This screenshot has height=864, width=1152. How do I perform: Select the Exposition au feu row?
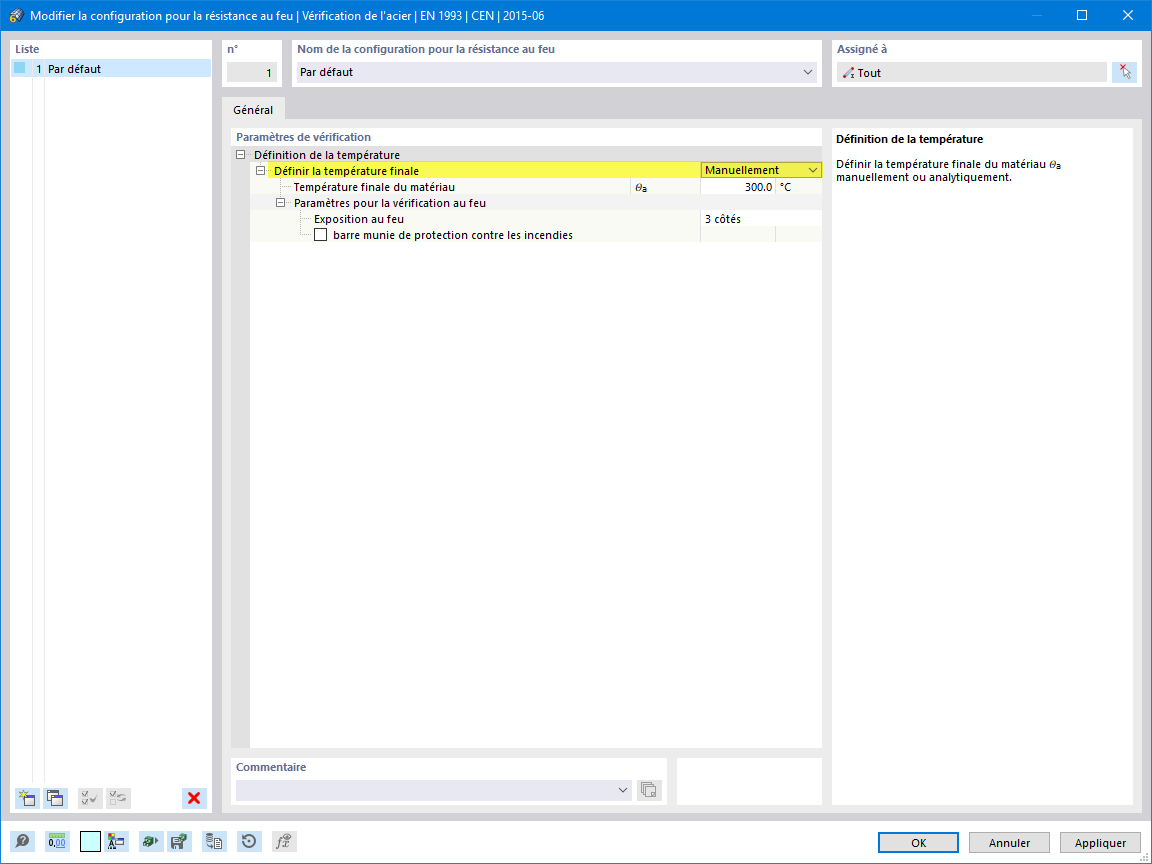359,219
